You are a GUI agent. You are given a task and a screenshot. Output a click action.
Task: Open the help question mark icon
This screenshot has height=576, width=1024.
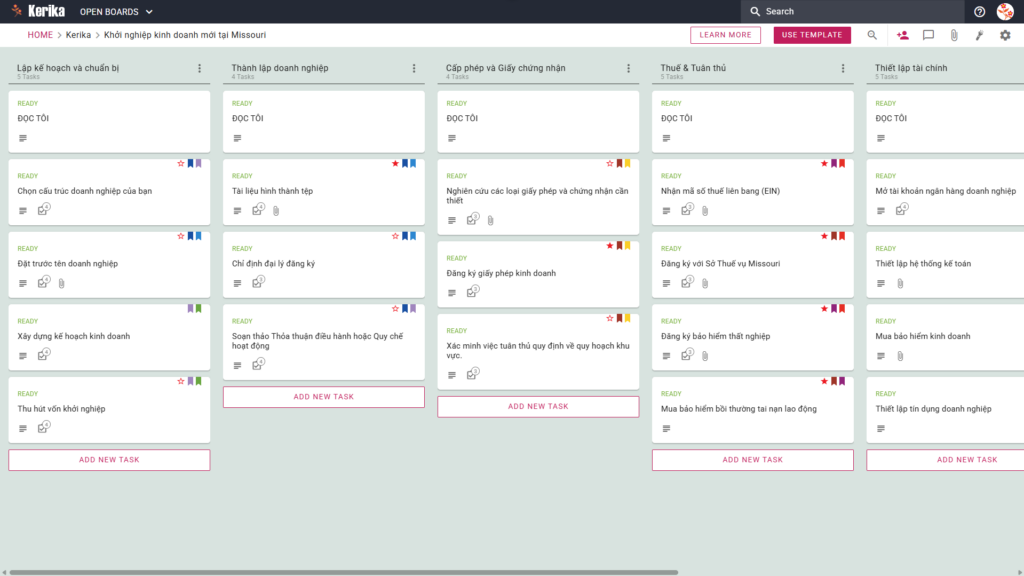(979, 12)
